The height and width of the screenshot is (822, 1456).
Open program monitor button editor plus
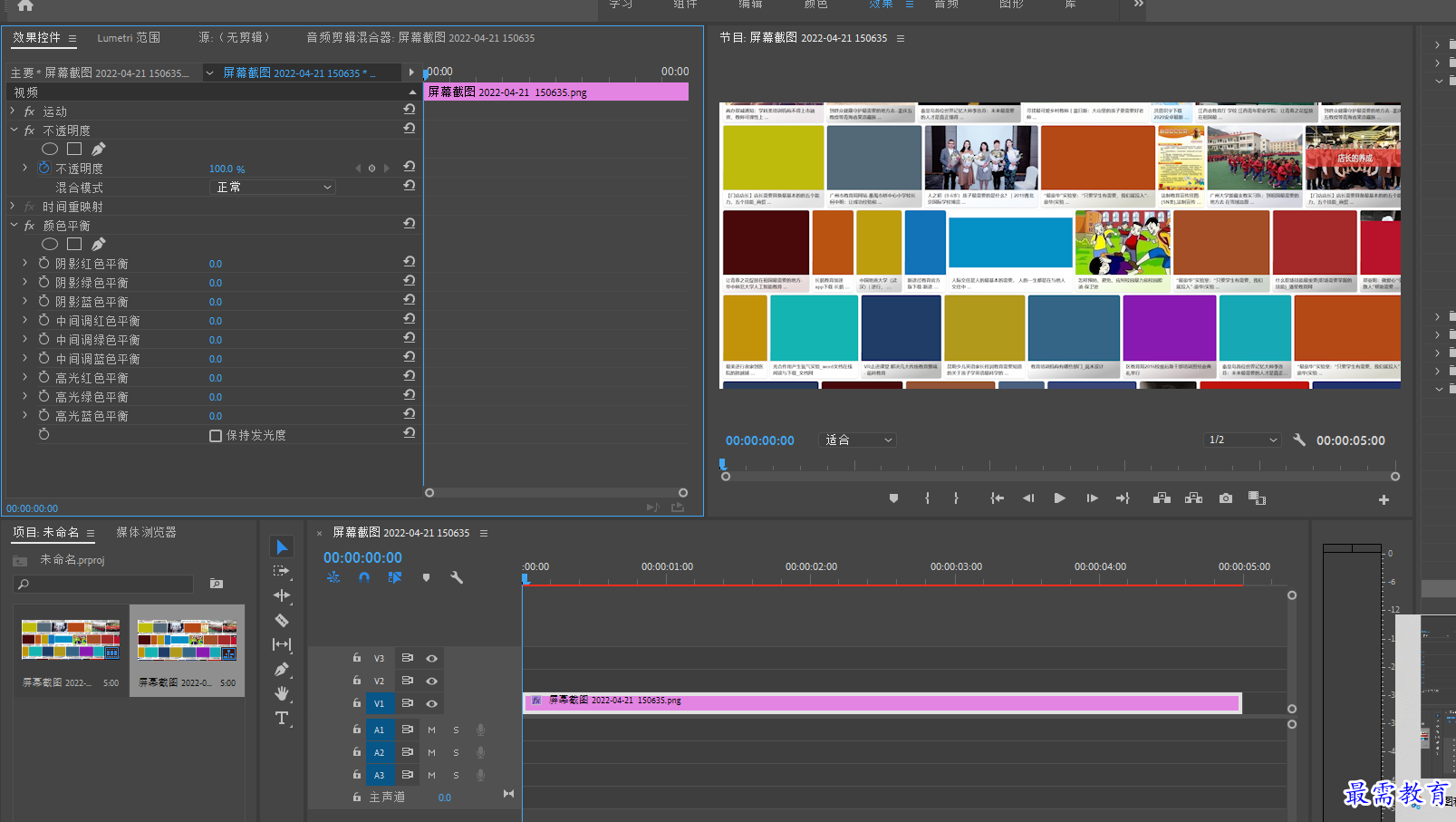tap(1384, 499)
